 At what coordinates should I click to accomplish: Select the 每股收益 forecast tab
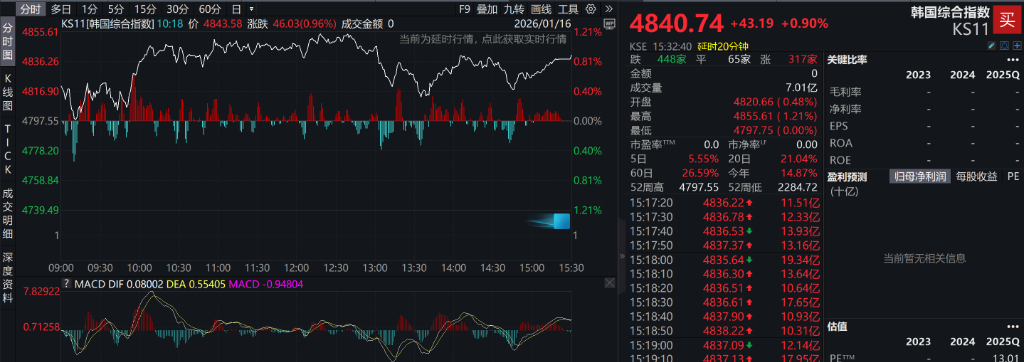click(976, 176)
